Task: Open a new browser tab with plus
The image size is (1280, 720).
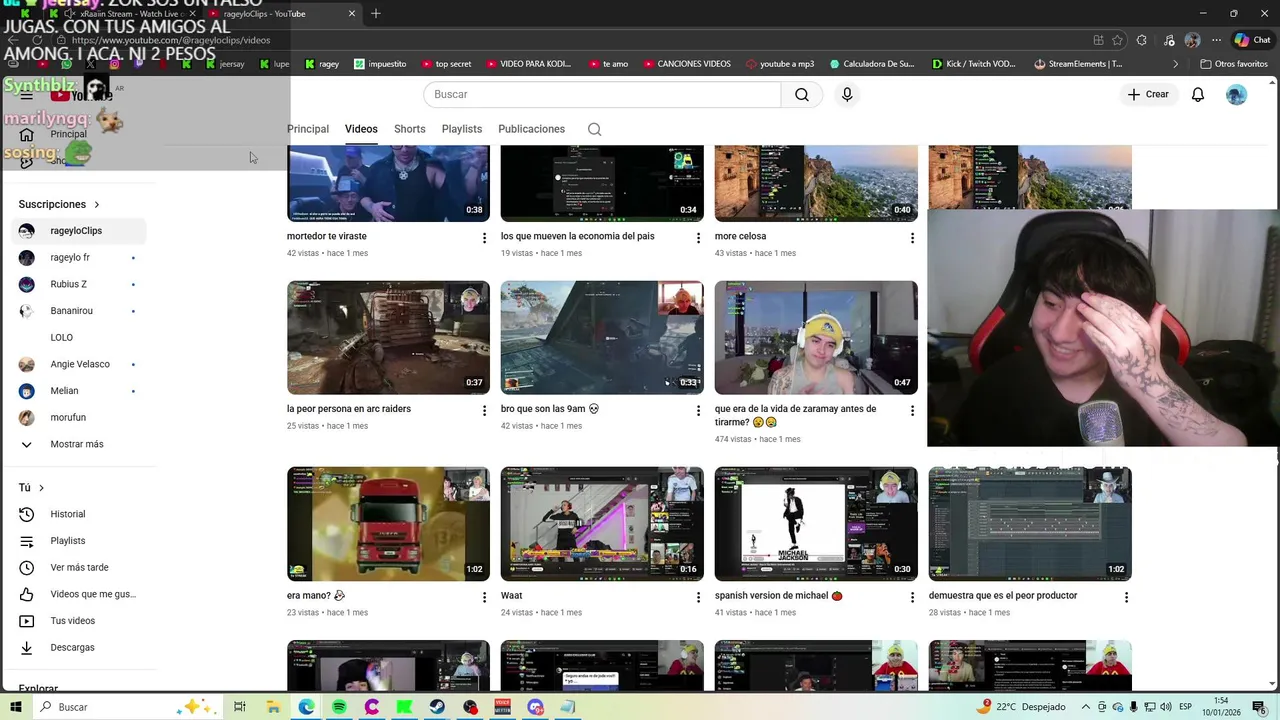Action: (376, 13)
